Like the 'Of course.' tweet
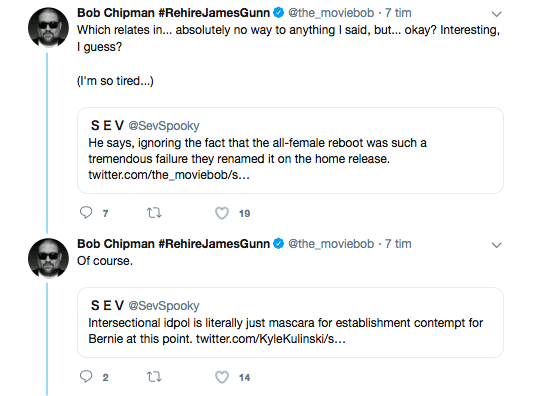Image resolution: width=533 pixels, height=396 pixels. tap(222, 377)
